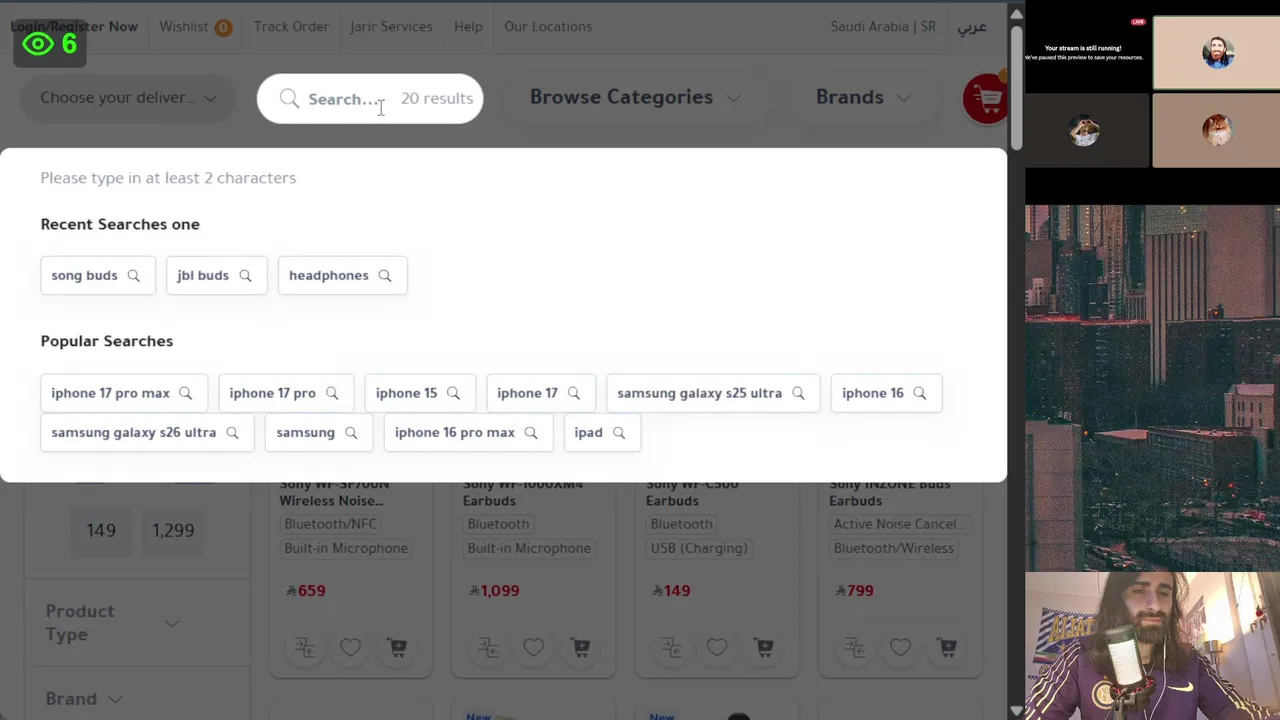
Task: Add the 149 Sony earbuds to cart
Action: 764,648
